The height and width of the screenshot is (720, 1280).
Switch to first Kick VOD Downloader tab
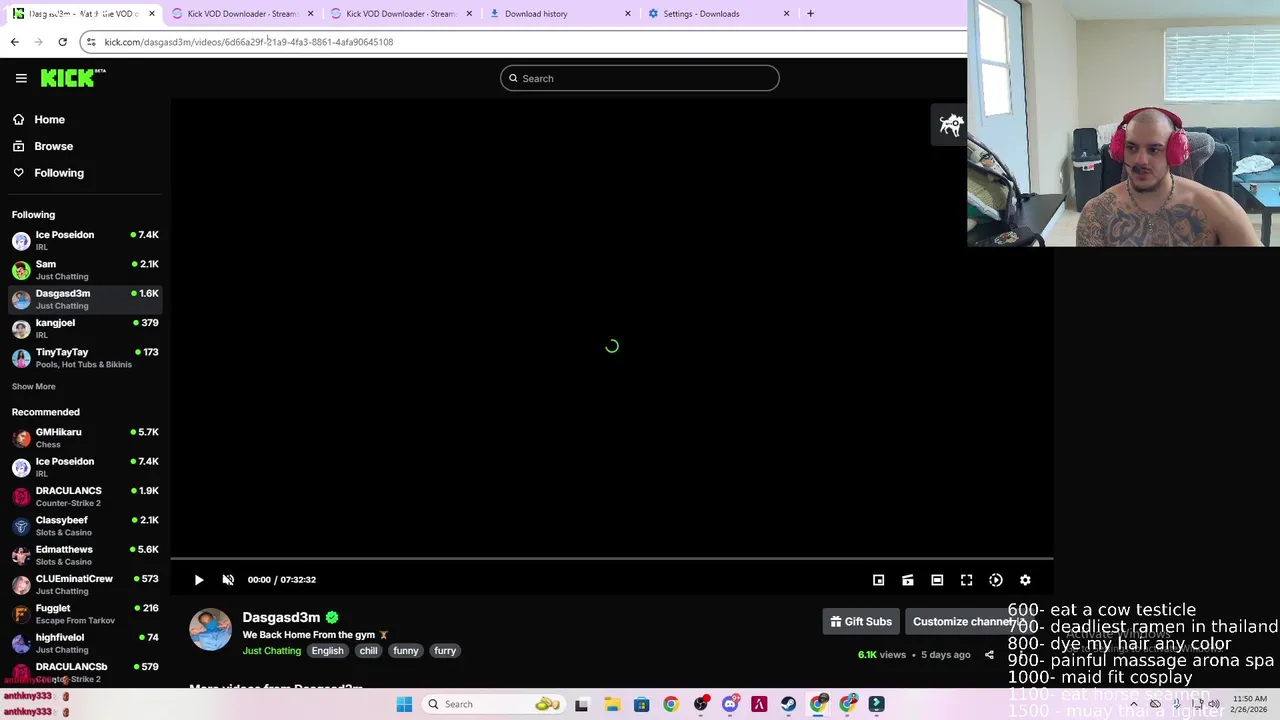tap(241, 14)
